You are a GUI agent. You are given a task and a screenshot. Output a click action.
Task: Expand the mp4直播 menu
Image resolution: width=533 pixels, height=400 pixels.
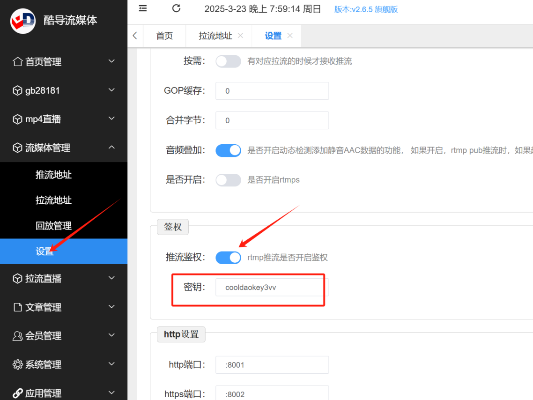tap(111, 118)
